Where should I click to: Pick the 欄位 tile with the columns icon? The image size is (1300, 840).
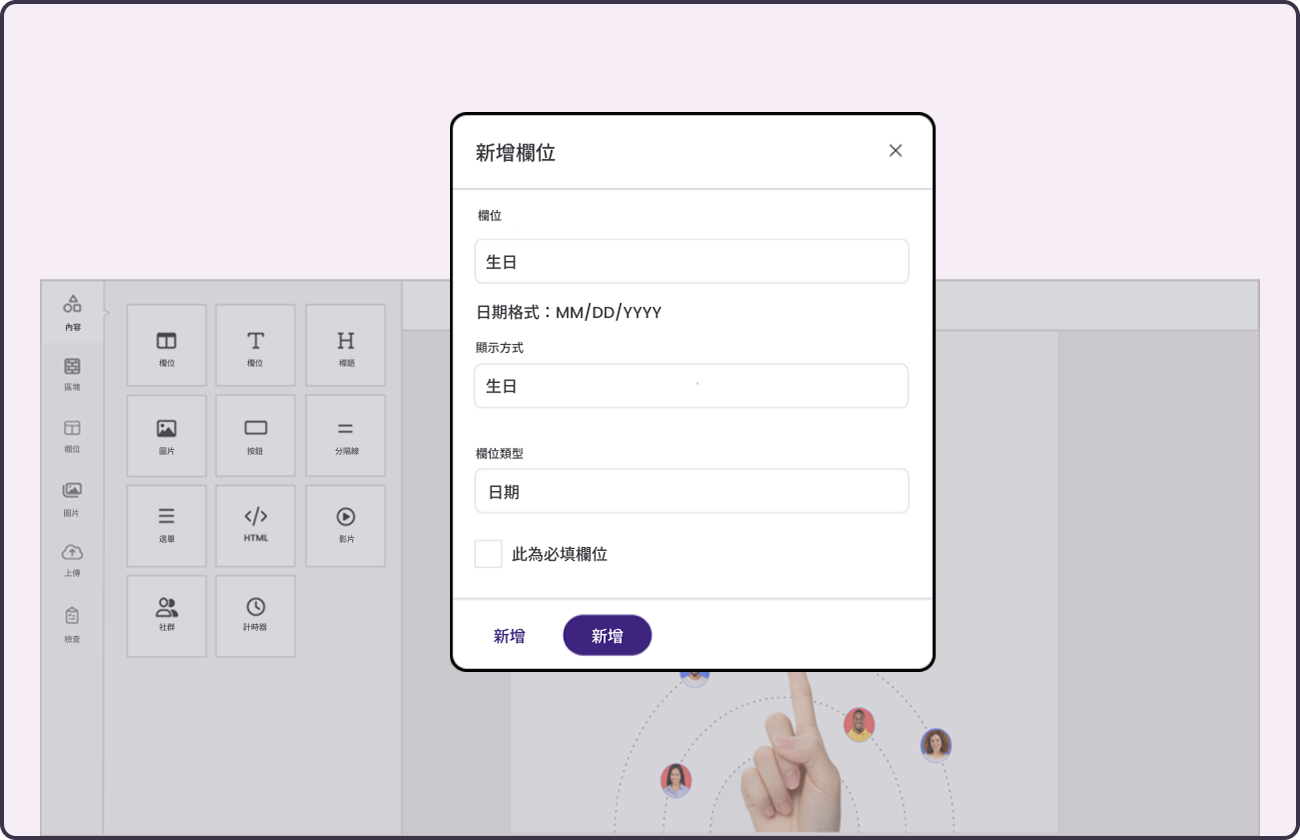[167, 346]
